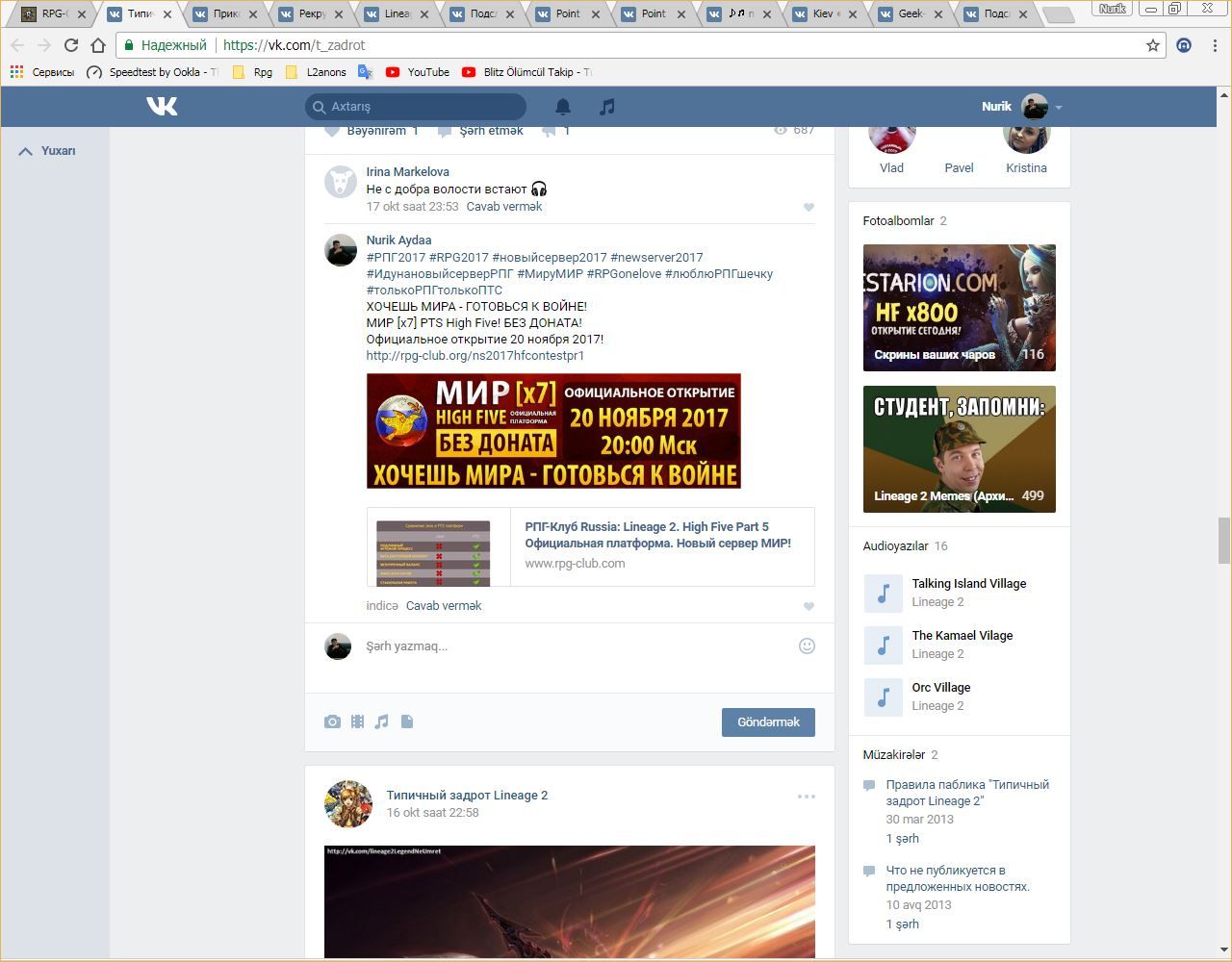Open the Rpg bookmarks folder
Viewport: 1232px width, 962px height.
coord(253,72)
